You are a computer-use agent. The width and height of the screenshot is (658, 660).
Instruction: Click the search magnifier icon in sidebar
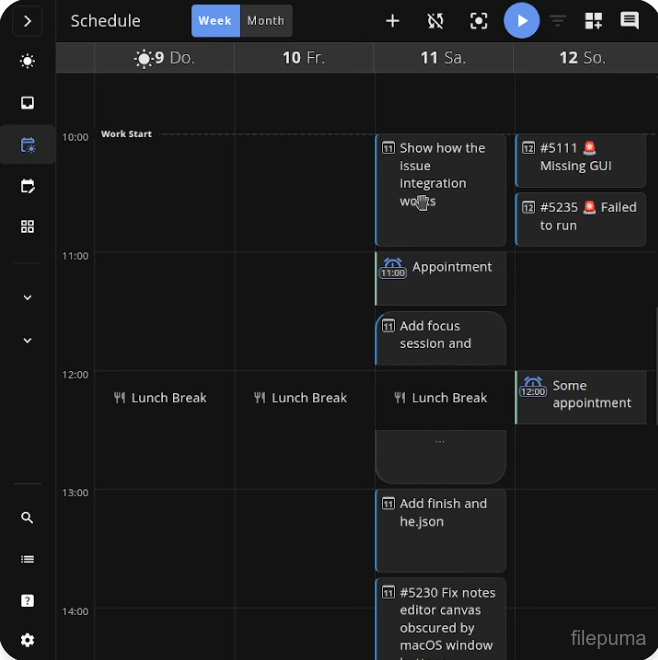tap(27, 518)
